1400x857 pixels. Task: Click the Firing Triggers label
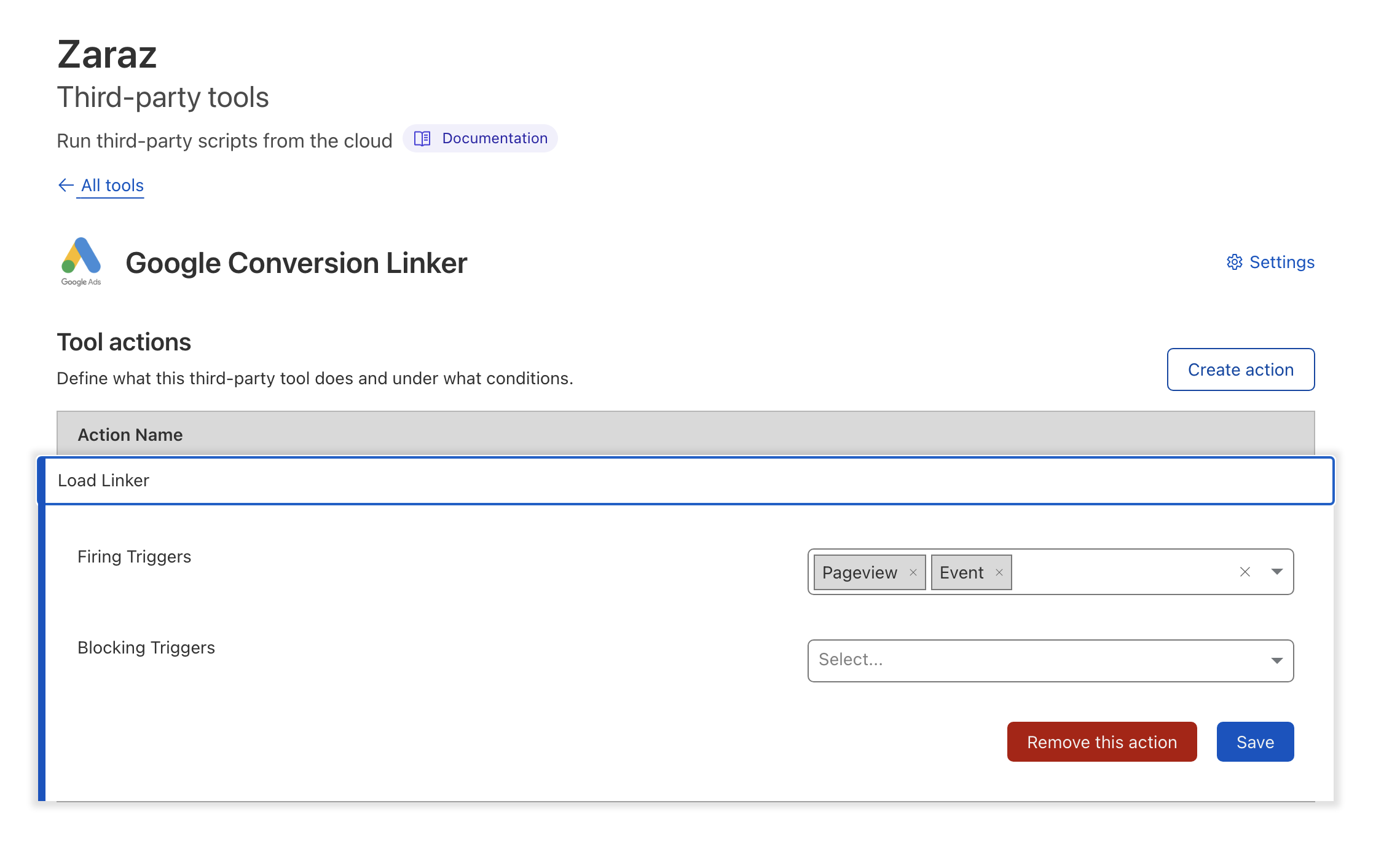(134, 556)
